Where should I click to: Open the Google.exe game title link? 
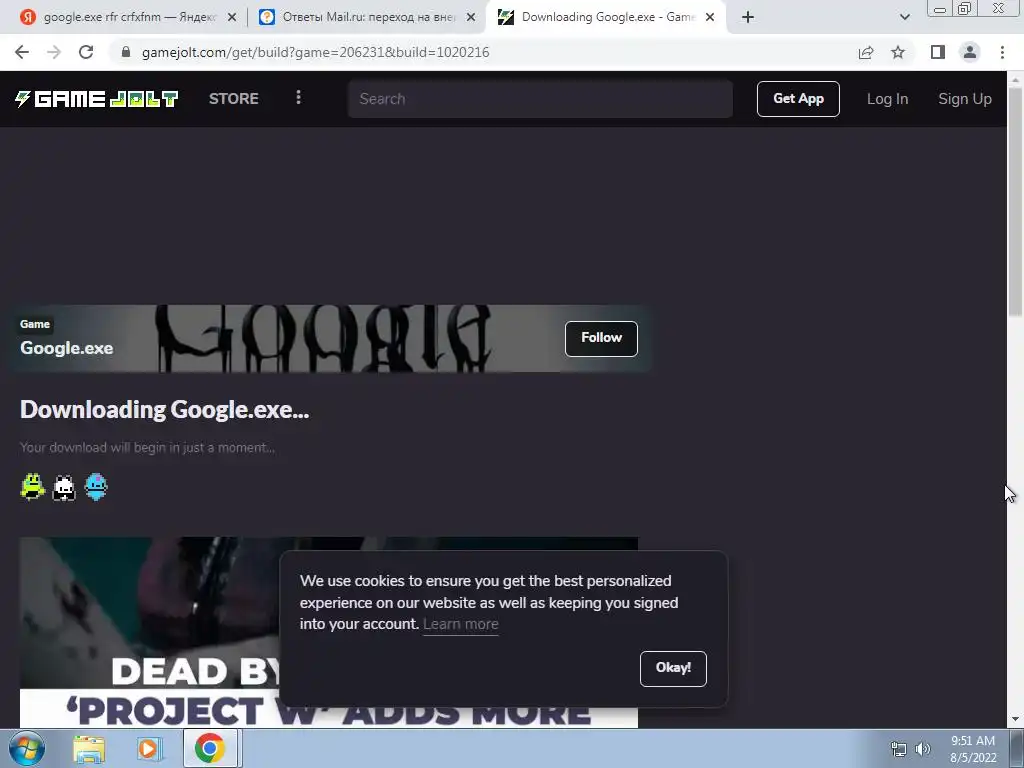[x=67, y=348]
